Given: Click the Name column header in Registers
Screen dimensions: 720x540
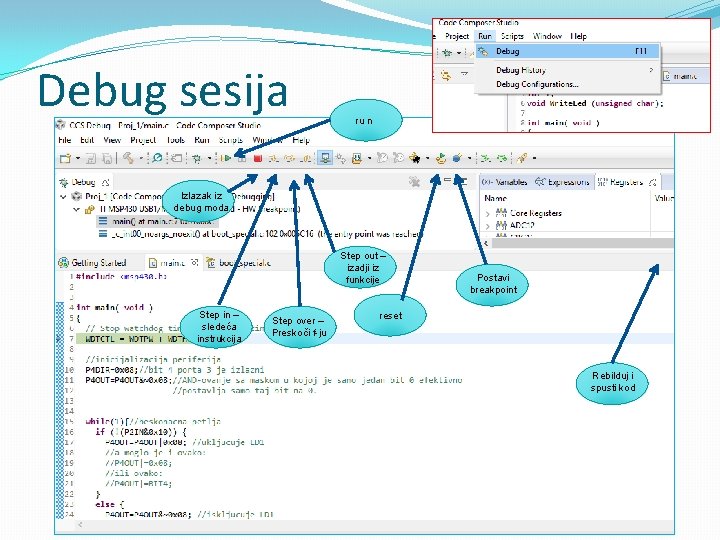Looking at the screenshot, I should 495,198.
